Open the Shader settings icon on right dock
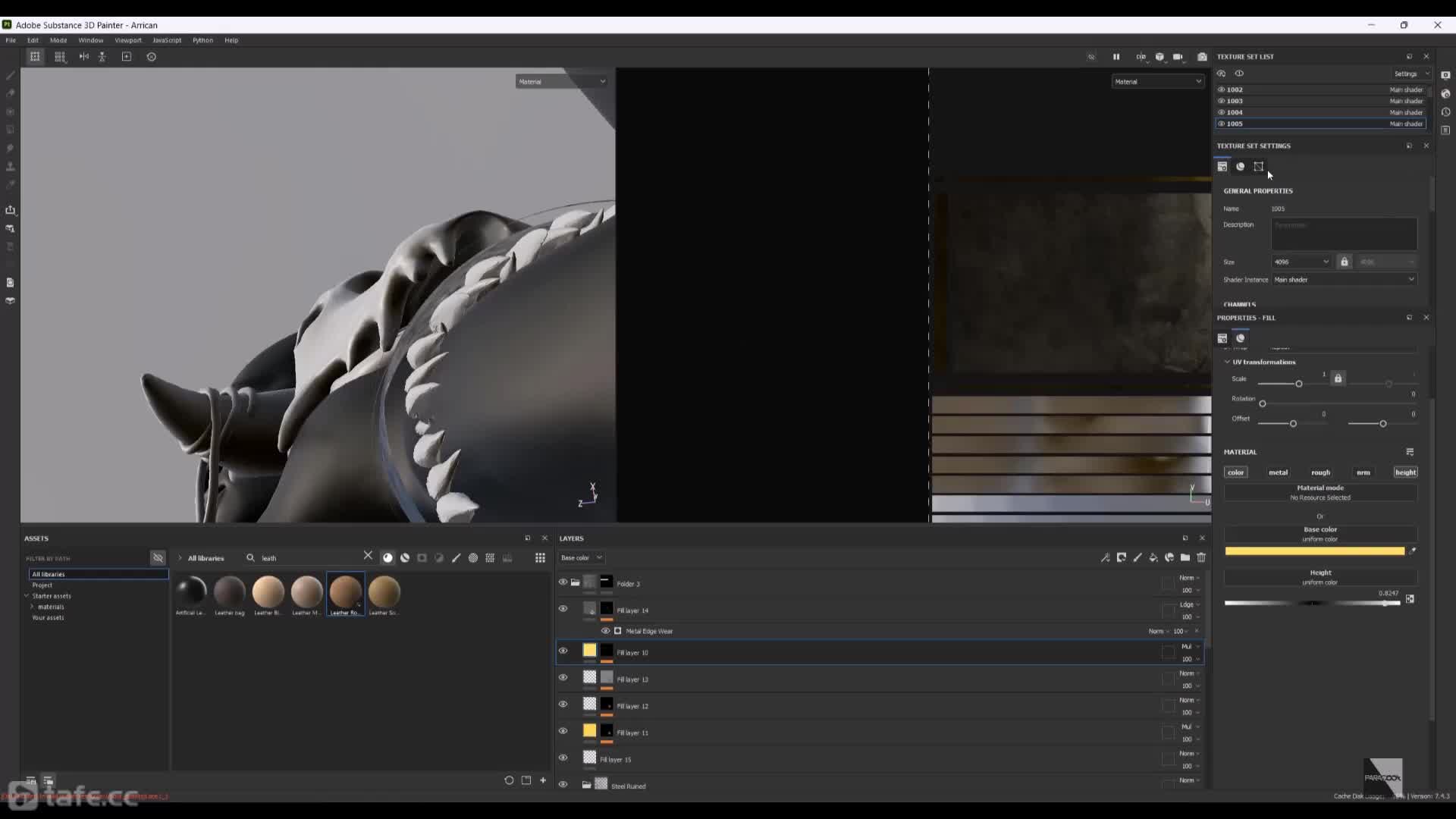The image size is (1456, 819). (1445, 93)
